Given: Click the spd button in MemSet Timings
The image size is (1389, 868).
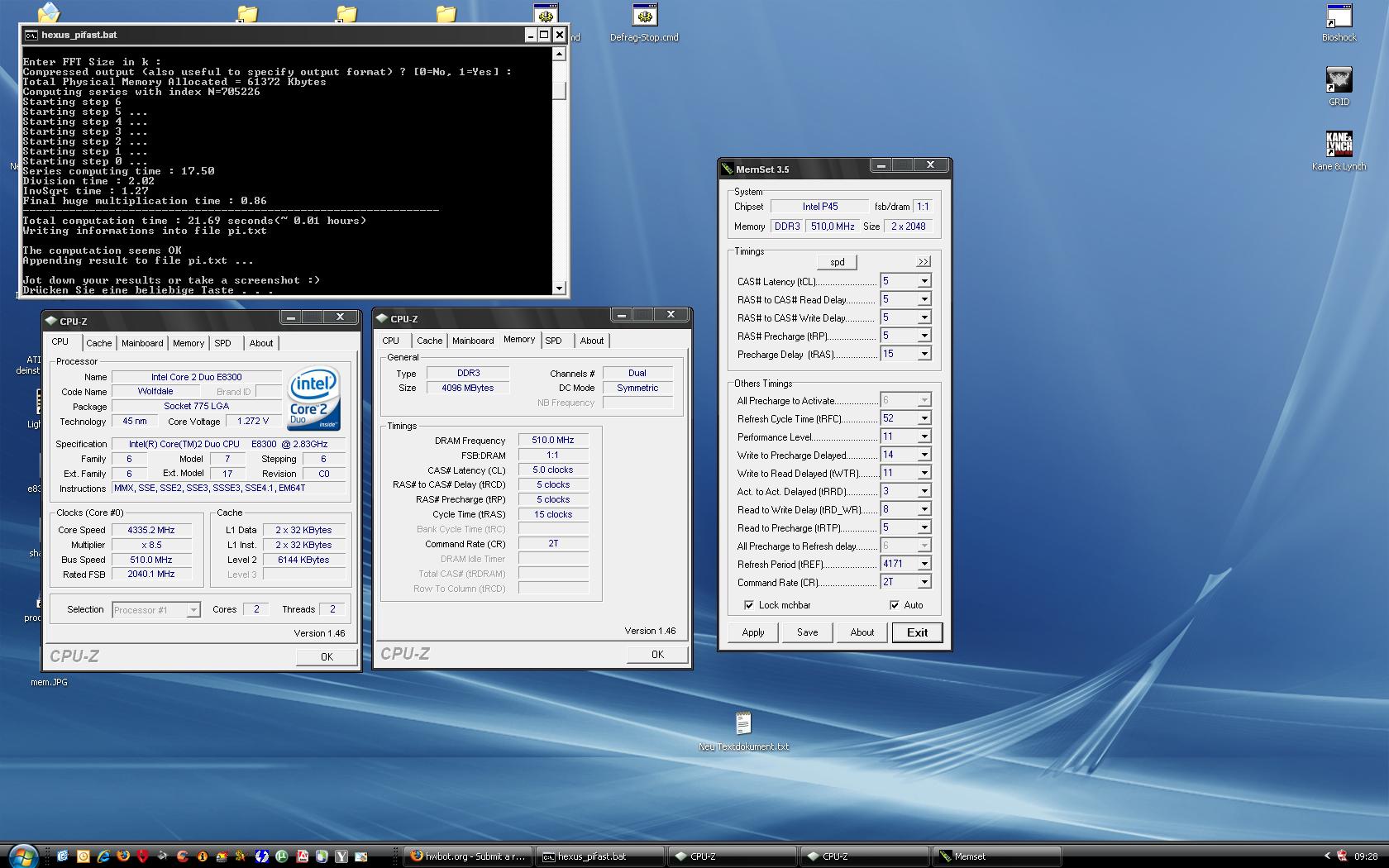Looking at the screenshot, I should pyautogui.click(x=838, y=262).
